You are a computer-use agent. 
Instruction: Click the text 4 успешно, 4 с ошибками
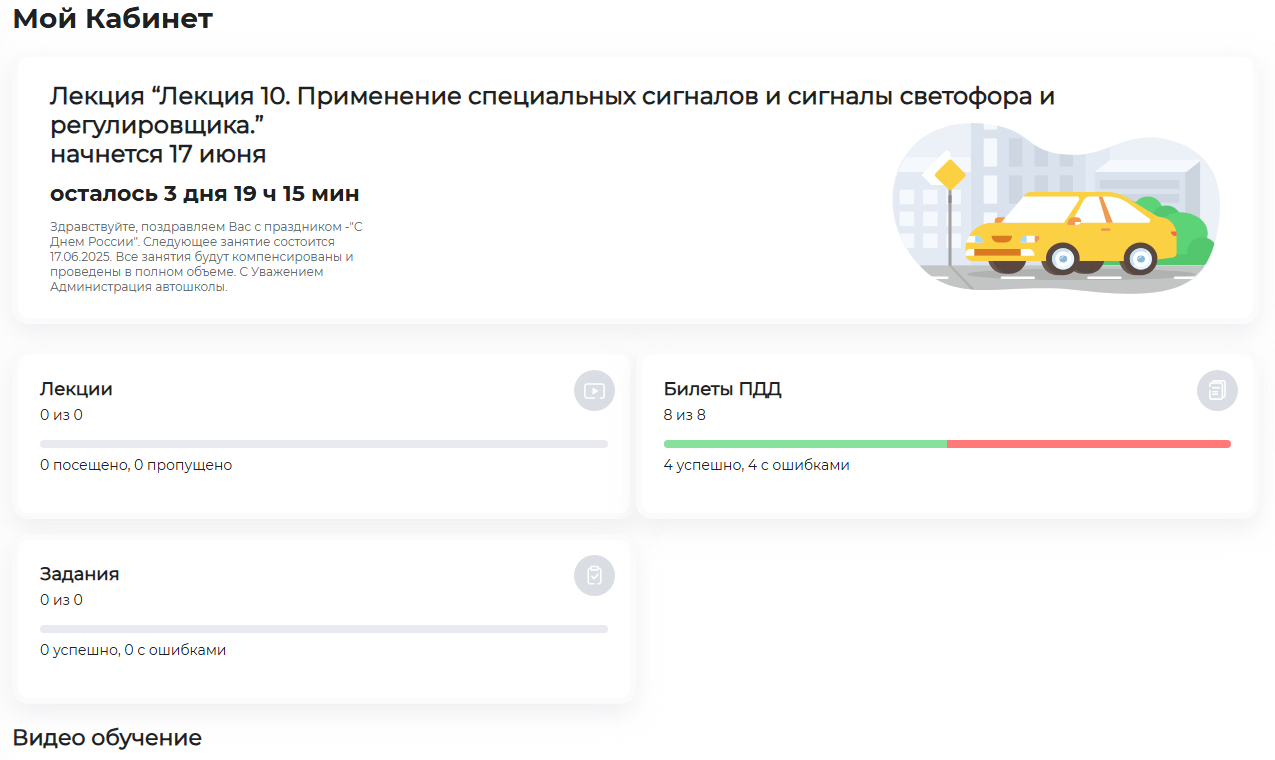(x=757, y=465)
